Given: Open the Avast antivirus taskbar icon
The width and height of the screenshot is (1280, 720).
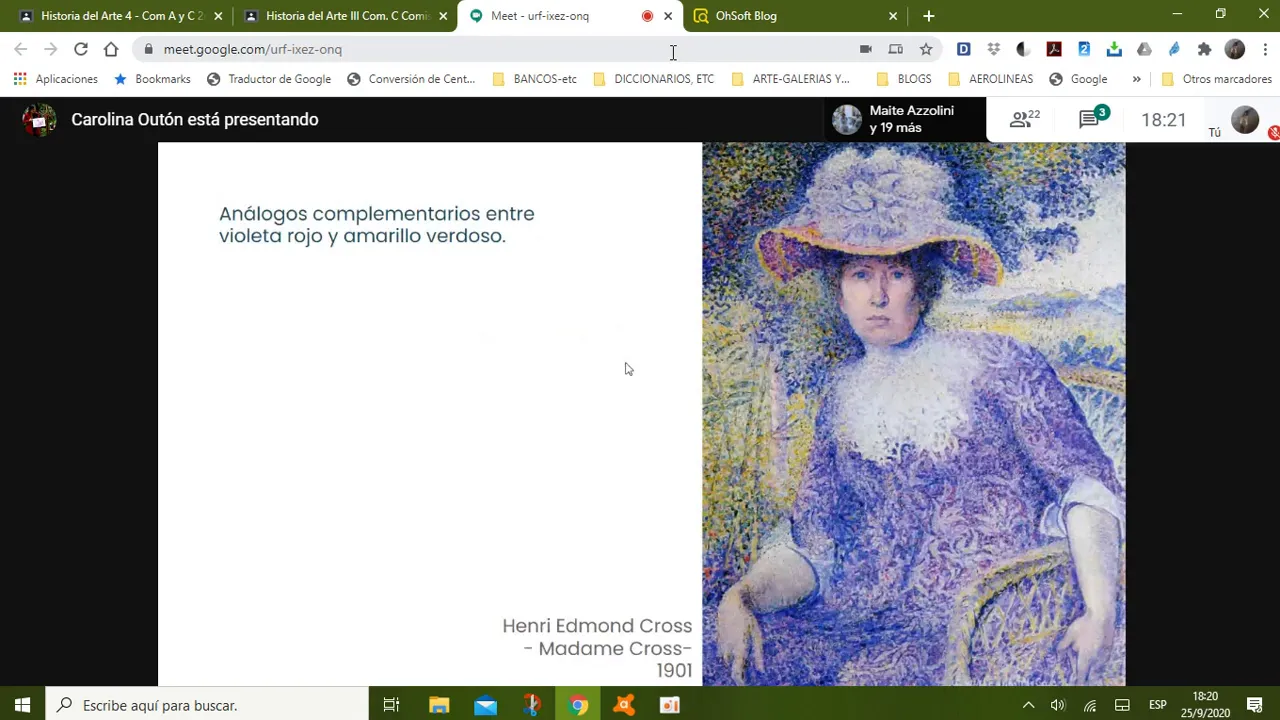Looking at the screenshot, I should (624, 705).
